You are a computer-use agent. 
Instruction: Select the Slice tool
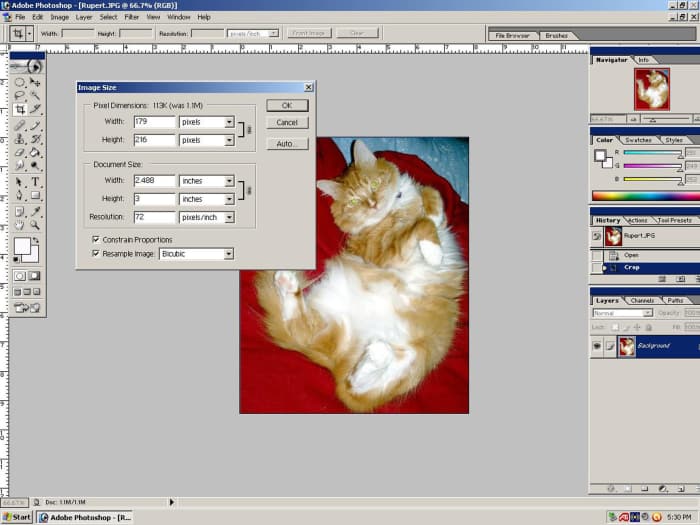point(35,109)
